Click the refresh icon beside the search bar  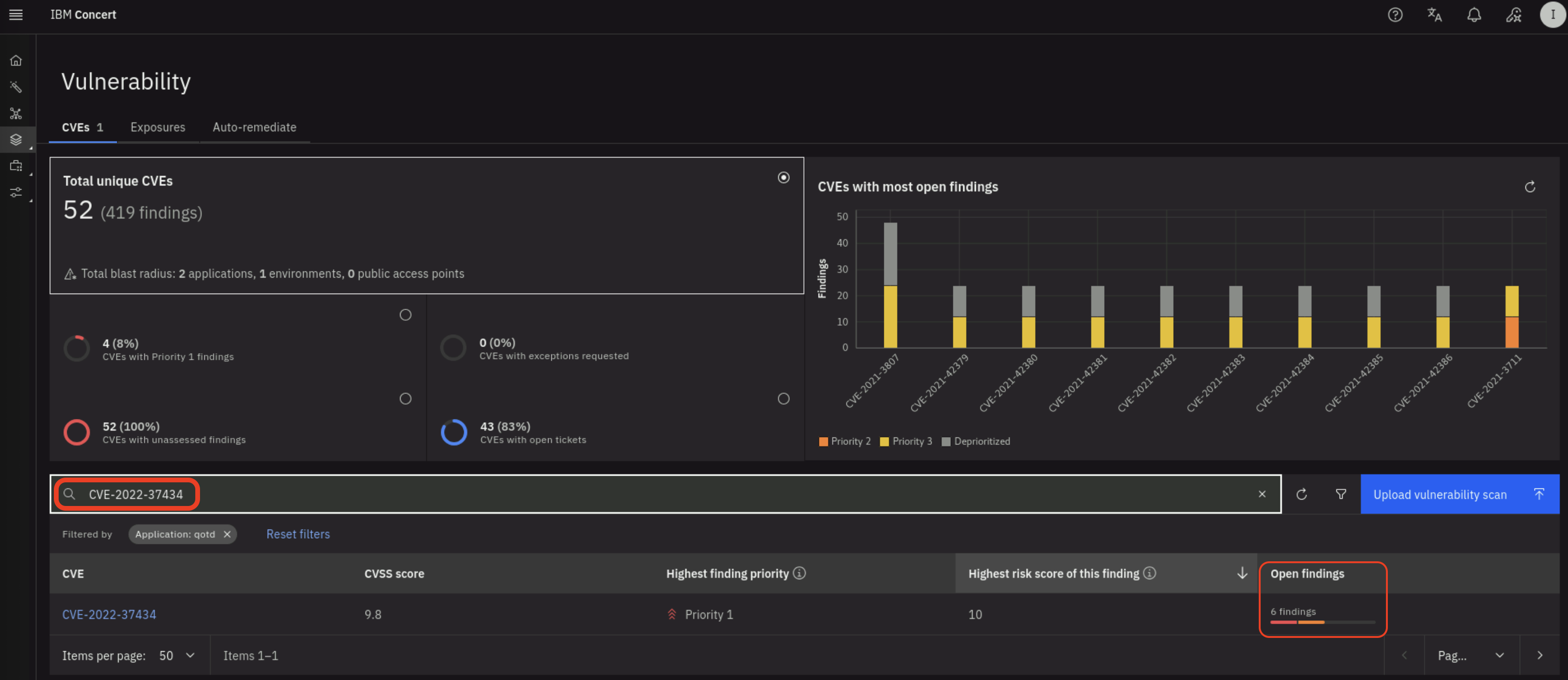coord(1301,494)
